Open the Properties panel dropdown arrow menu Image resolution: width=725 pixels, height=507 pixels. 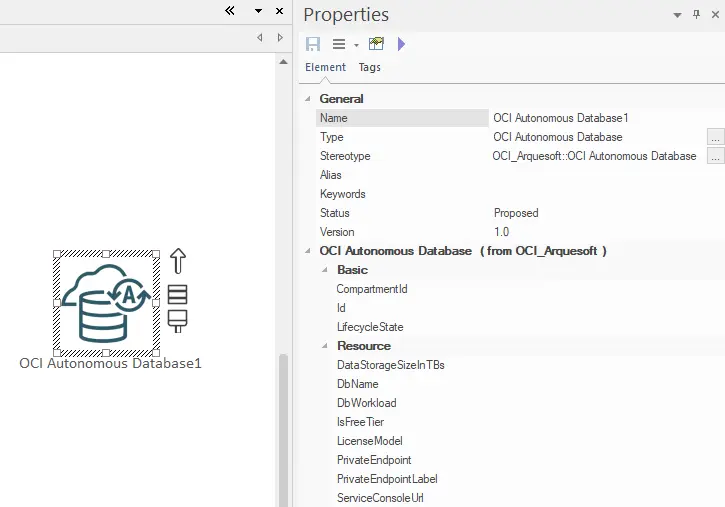[678, 15]
